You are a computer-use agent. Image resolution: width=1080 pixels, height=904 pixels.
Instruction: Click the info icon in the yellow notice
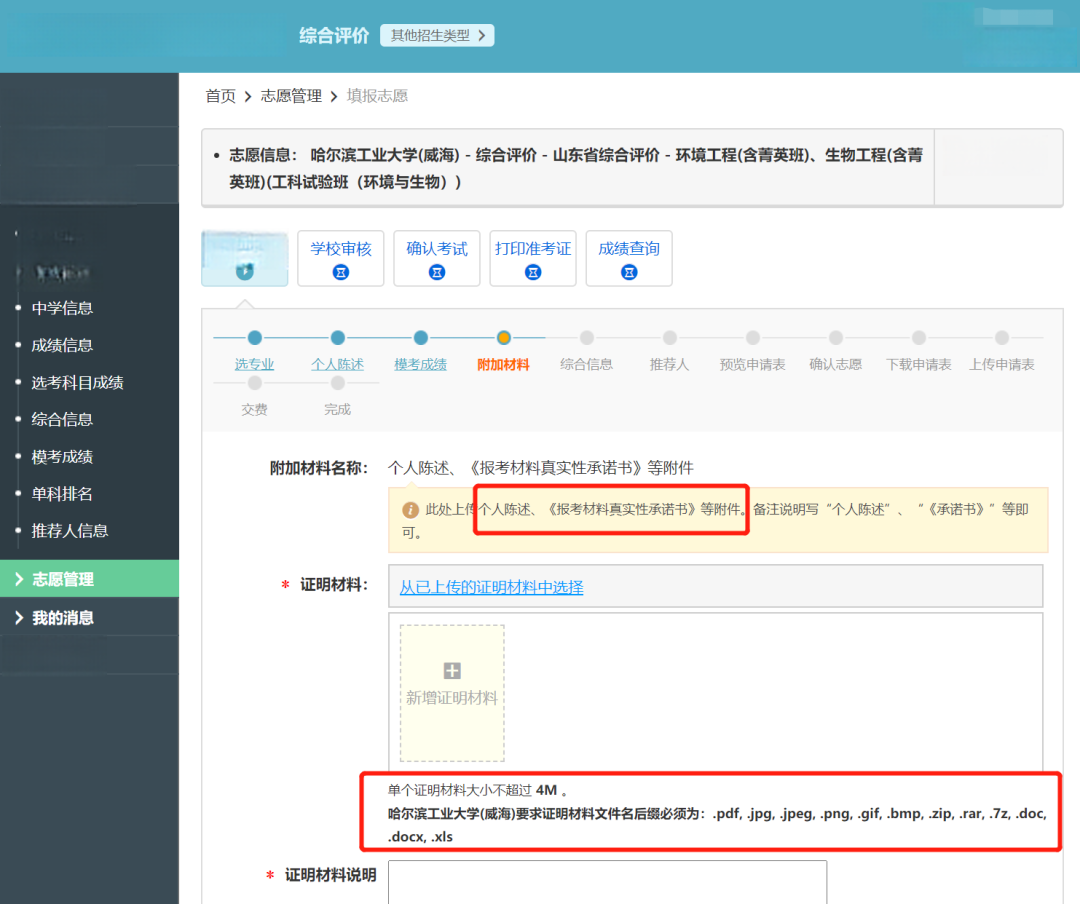click(411, 510)
